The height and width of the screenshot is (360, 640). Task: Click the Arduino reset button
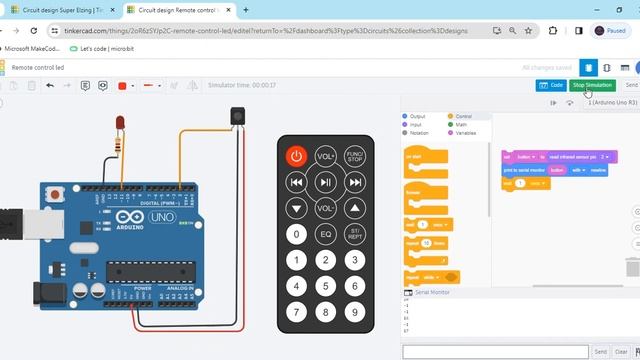pyautogui.click(x=55, y=195)
